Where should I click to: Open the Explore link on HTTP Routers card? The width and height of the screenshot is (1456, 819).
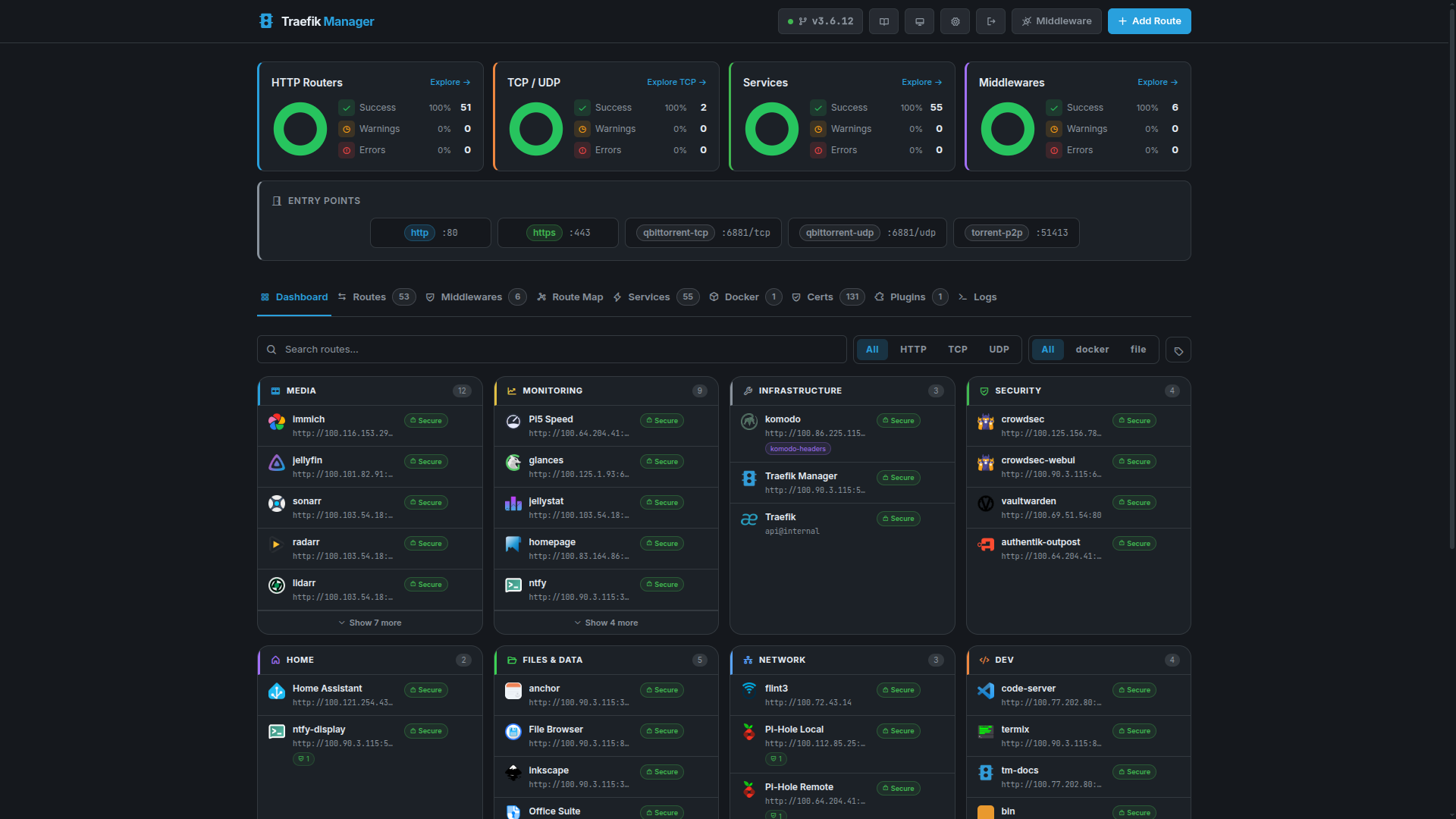point(449,82)
